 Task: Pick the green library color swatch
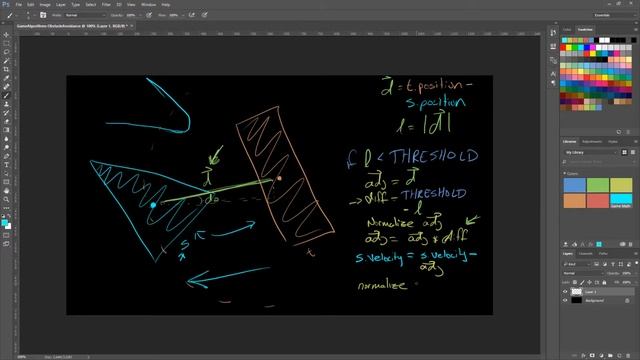(598, 185)
